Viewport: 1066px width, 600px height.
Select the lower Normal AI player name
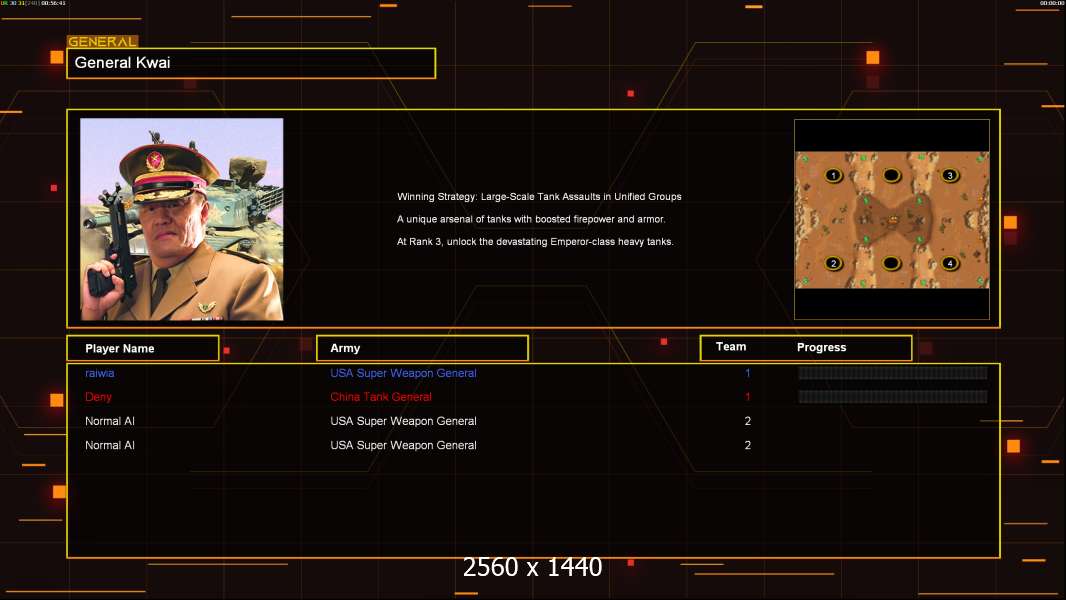[109, 445]
